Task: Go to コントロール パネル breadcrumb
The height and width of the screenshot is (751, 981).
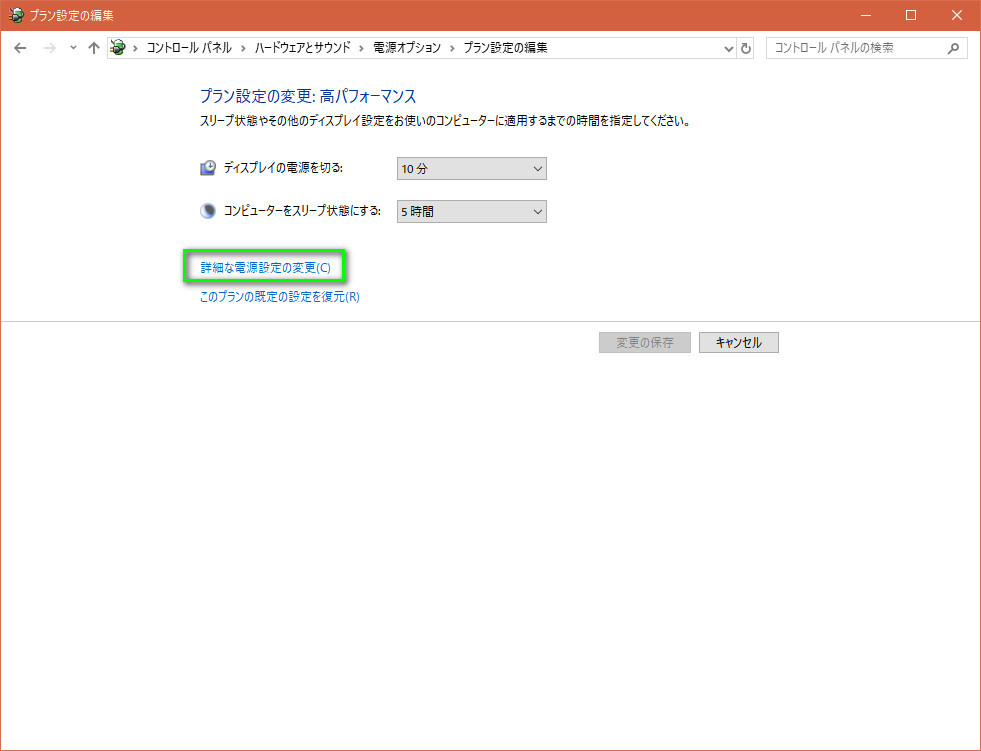Action: (x=189, y=48)
